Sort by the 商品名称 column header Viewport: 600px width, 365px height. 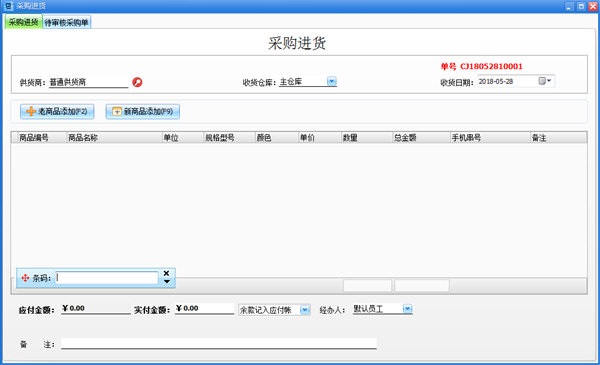[x=114, y=138]
